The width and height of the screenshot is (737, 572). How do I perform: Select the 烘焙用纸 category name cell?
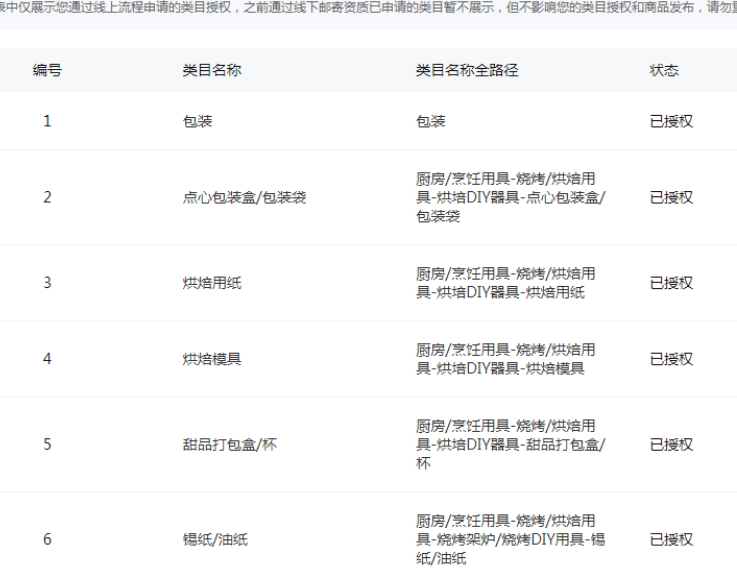[212, 283]
